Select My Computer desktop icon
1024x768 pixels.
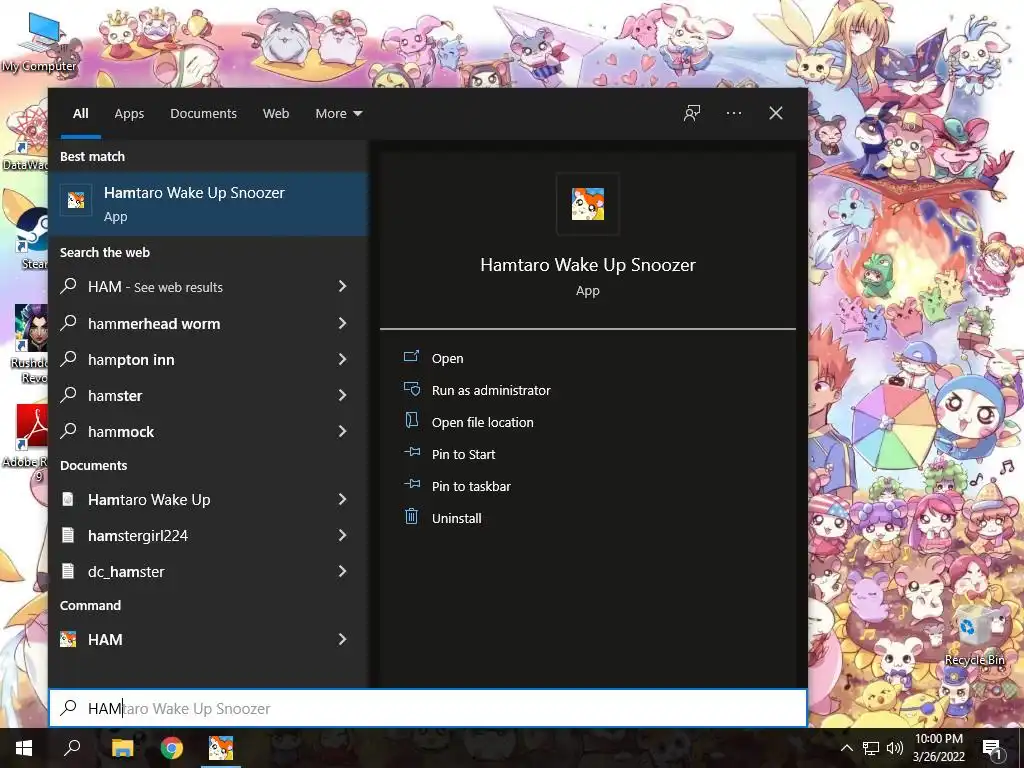[x=40, y=42]
